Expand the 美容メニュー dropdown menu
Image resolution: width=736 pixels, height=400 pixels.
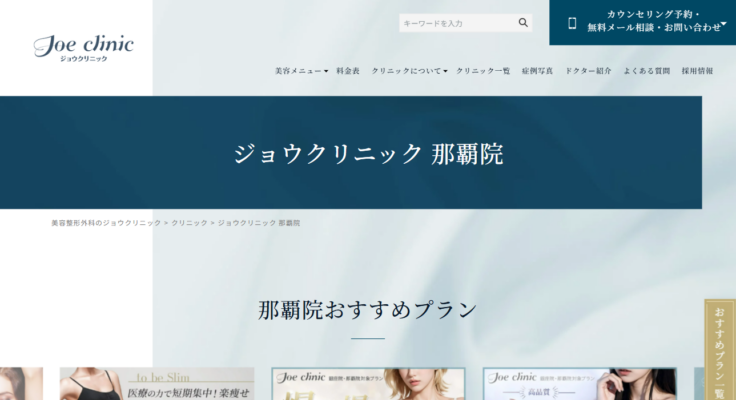point(301,71)
